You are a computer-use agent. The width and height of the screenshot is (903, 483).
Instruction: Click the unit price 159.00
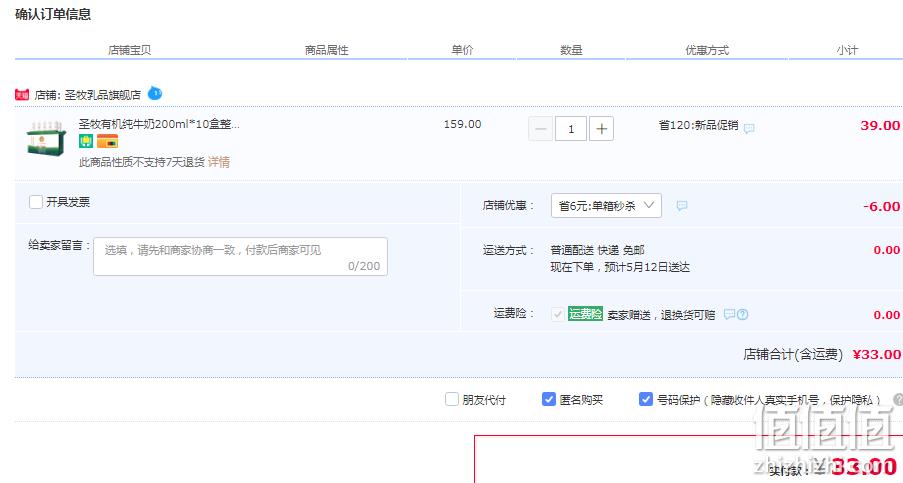pyautogui.click(x=462, y=124)
